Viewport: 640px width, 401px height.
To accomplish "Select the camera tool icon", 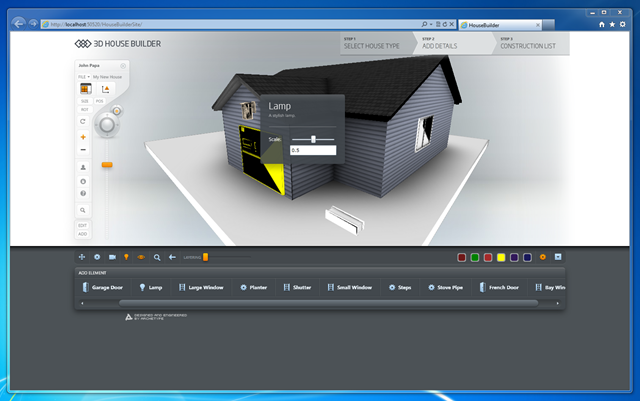I will tap(112, 257).
